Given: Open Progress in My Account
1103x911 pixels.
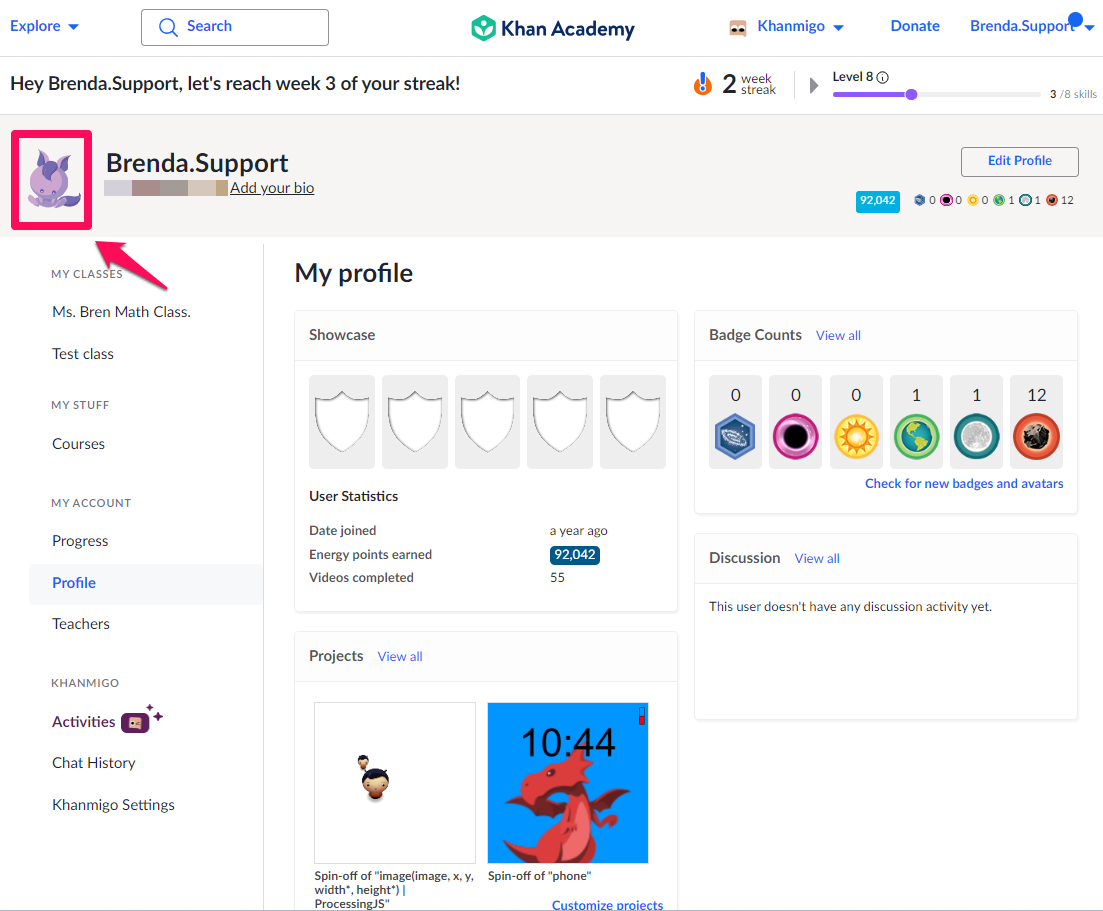Looking at the screenshot, I should tap(80, 541).
